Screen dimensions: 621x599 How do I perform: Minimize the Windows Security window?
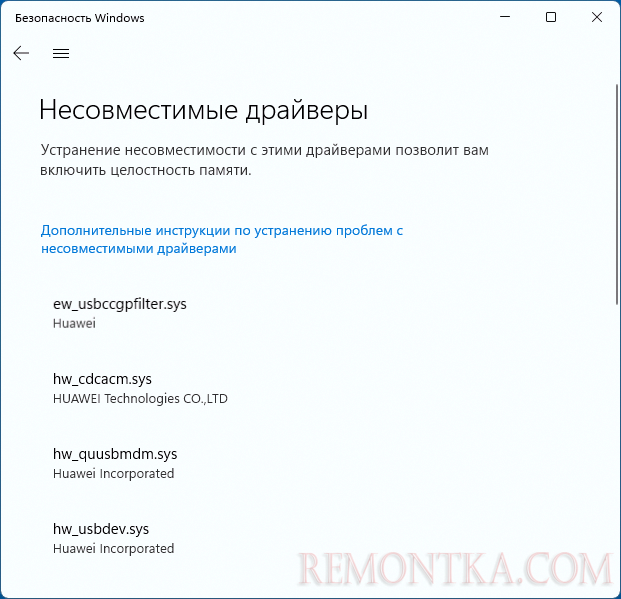(505, 17)
